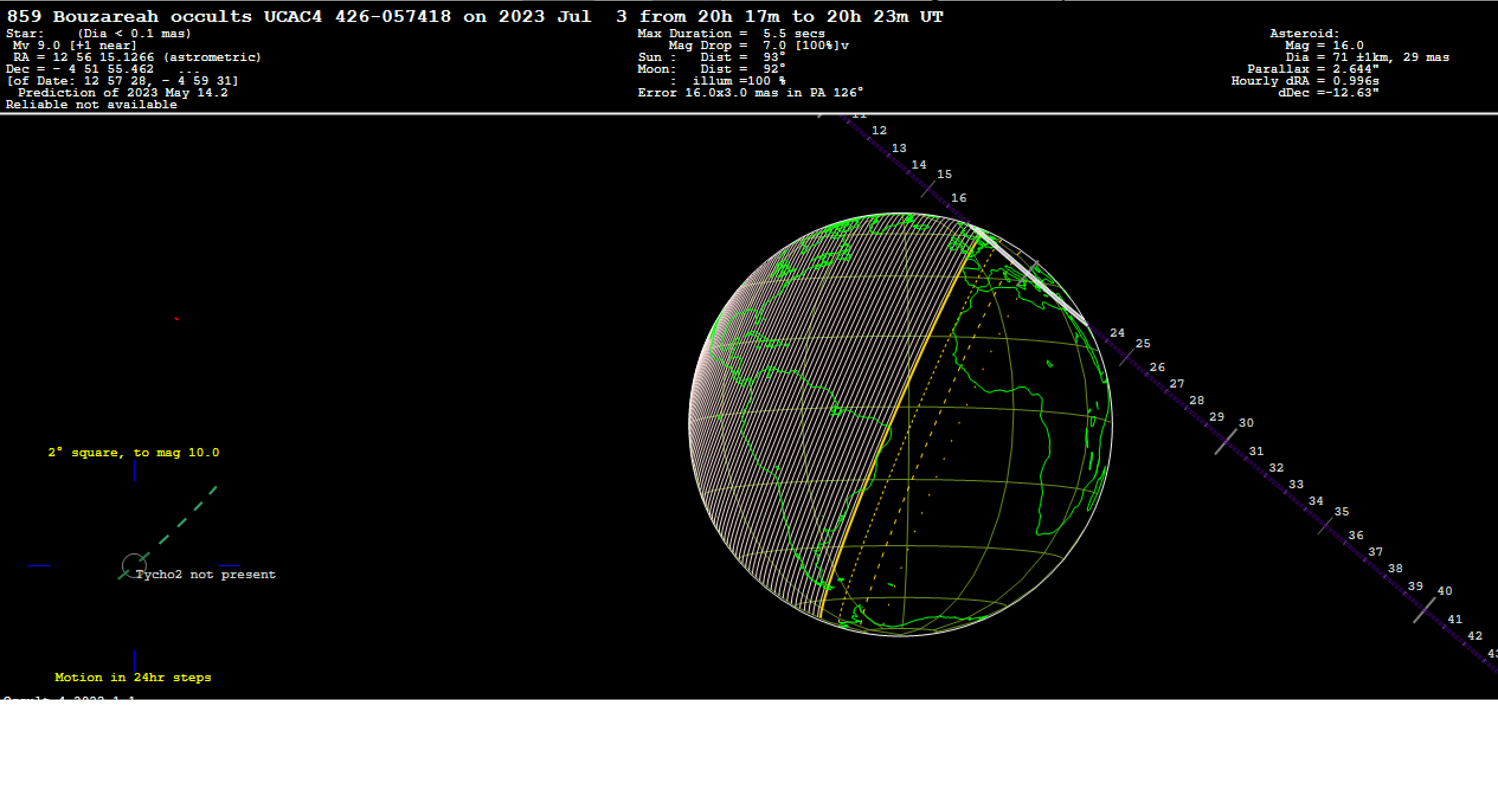The image size is (1498, 812).
Task: Click time marker 13 on the path
Action: pos(899,149)
